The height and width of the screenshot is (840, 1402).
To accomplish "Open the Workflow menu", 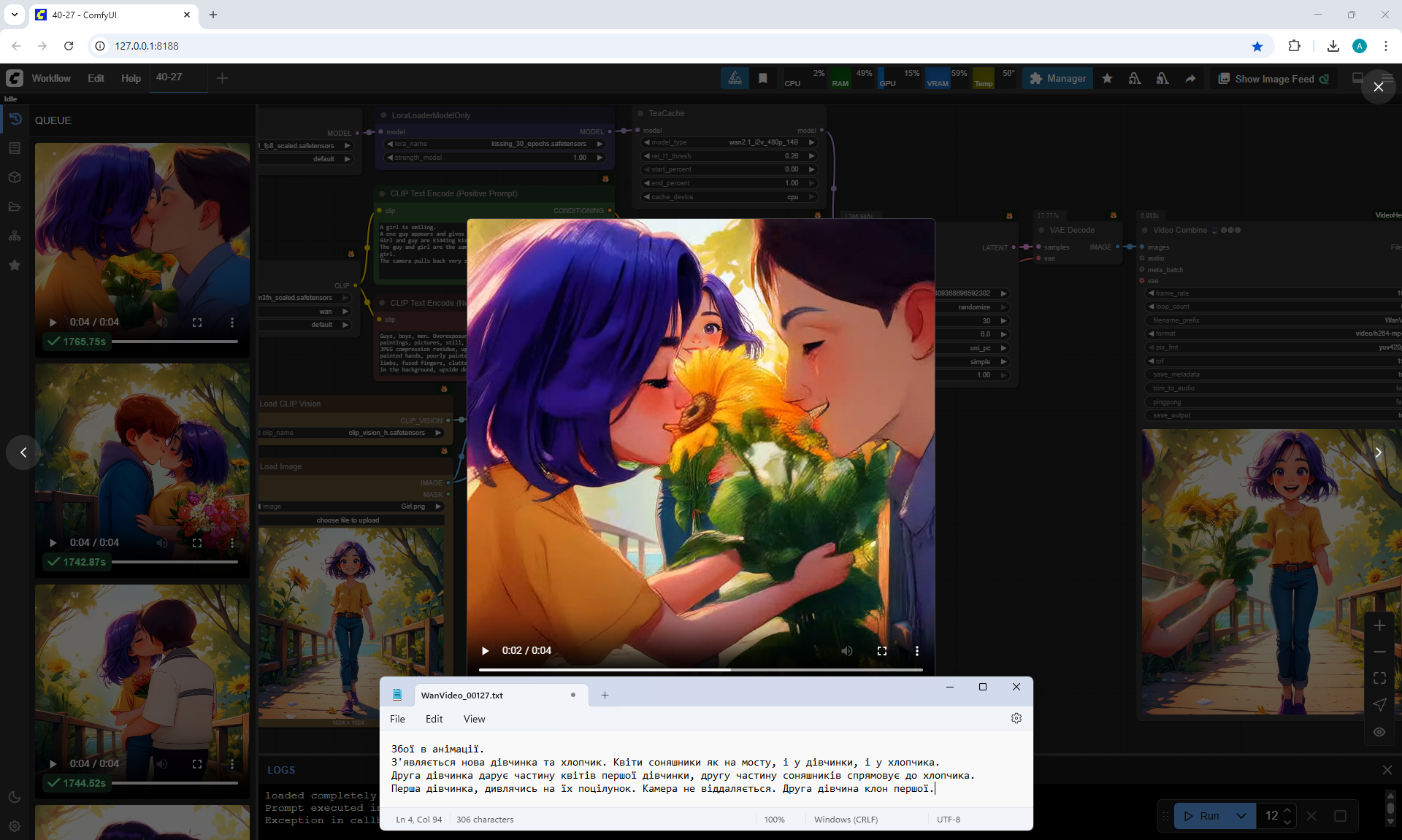I will coord(51,79).
